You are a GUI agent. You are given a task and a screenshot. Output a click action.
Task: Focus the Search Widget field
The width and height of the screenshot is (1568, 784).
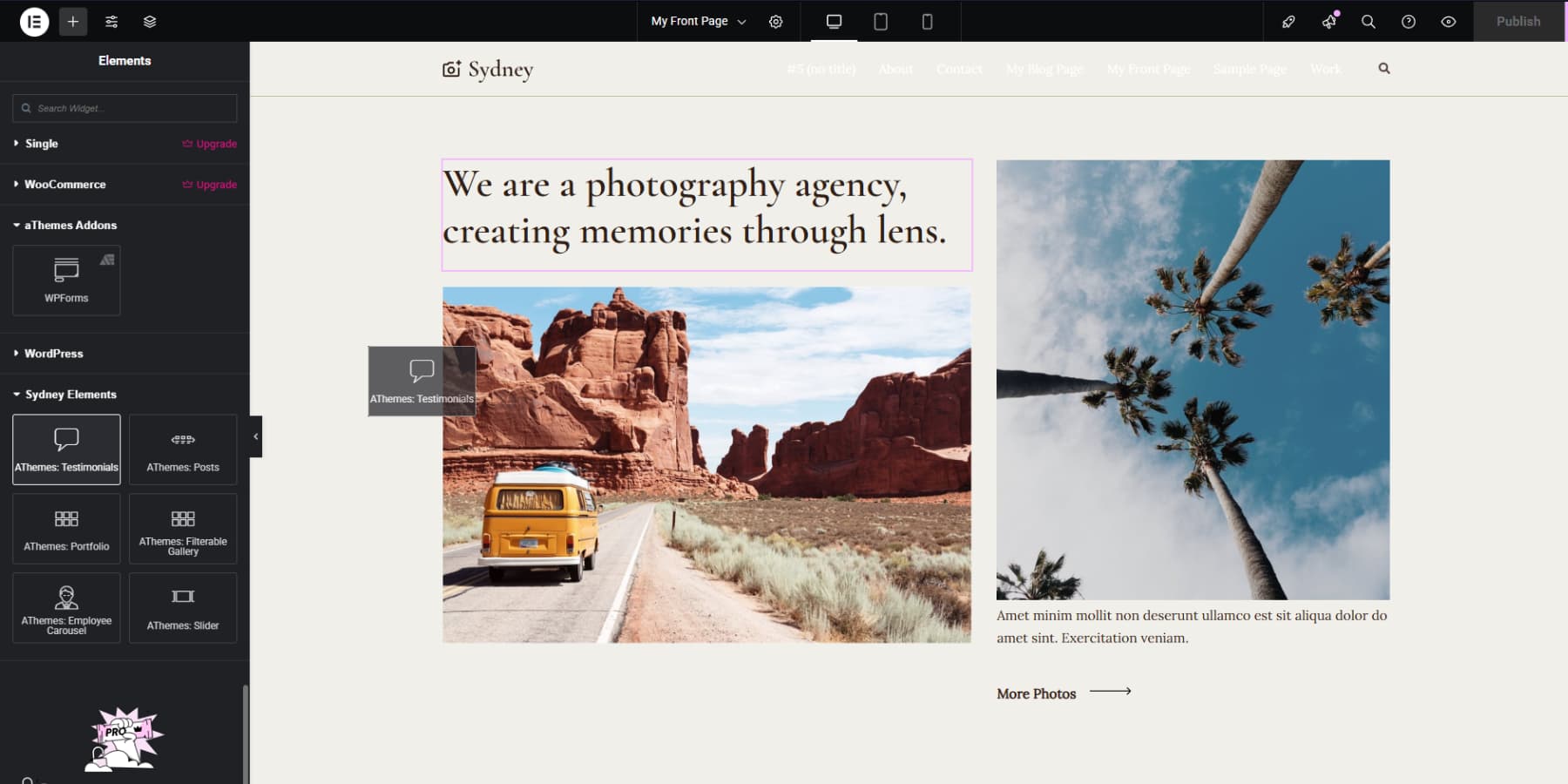125,108
